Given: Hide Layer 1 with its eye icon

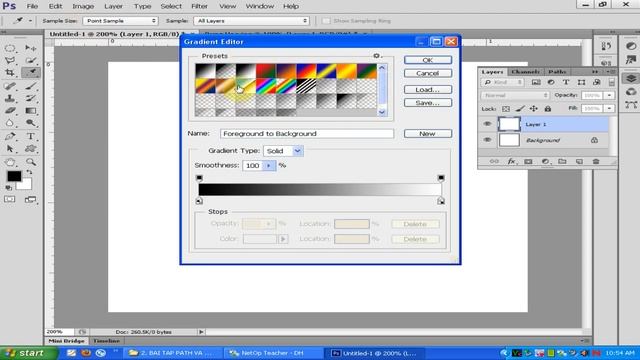Looking at the screenshot, I should (487, 124).
